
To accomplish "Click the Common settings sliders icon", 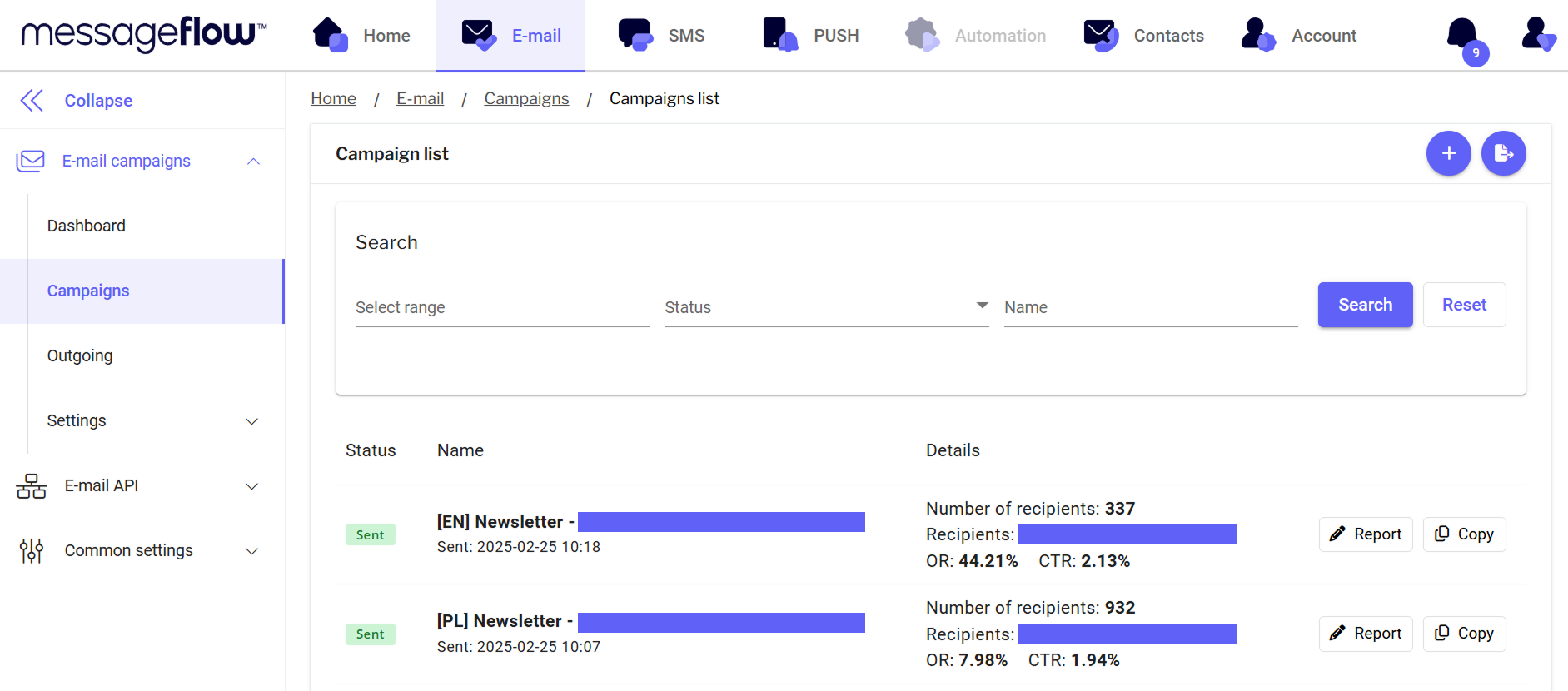I will point(32,551).
